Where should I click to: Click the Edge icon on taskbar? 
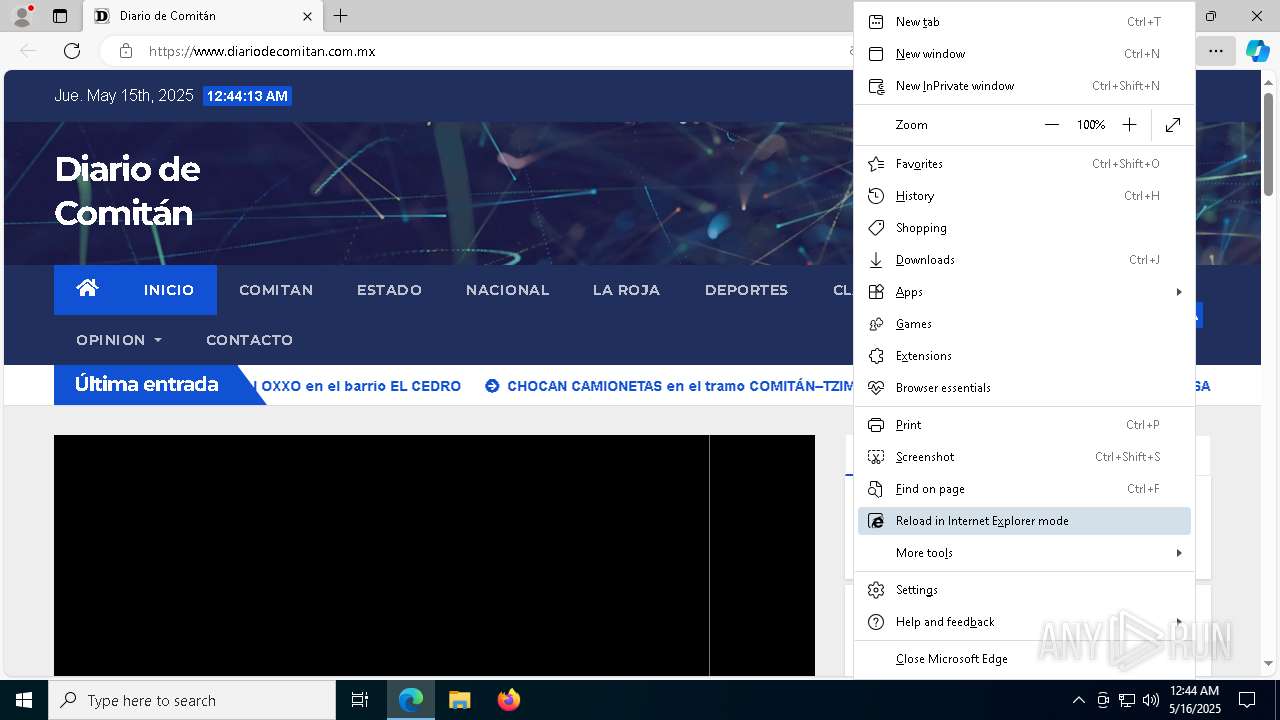coord(411,701)
